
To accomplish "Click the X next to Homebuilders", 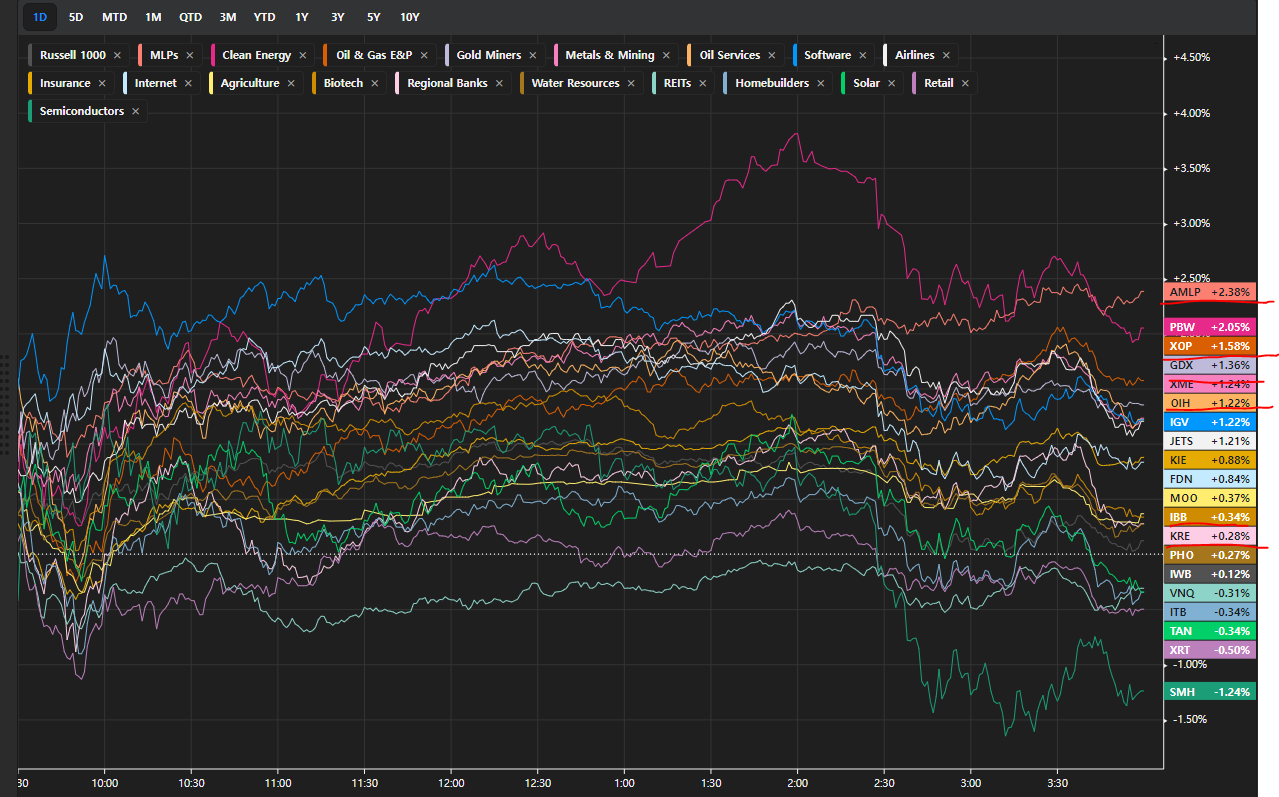I will [821, 84].
